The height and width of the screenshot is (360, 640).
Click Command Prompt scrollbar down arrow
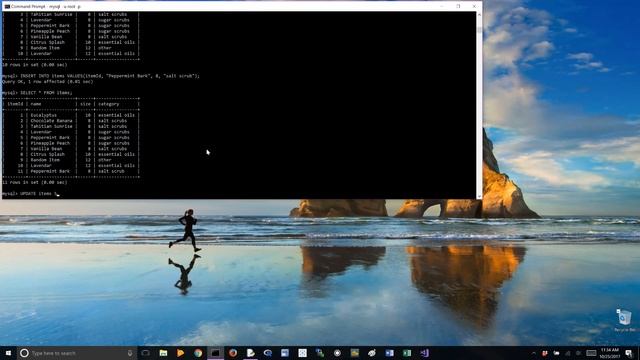[x=479, y=196]
